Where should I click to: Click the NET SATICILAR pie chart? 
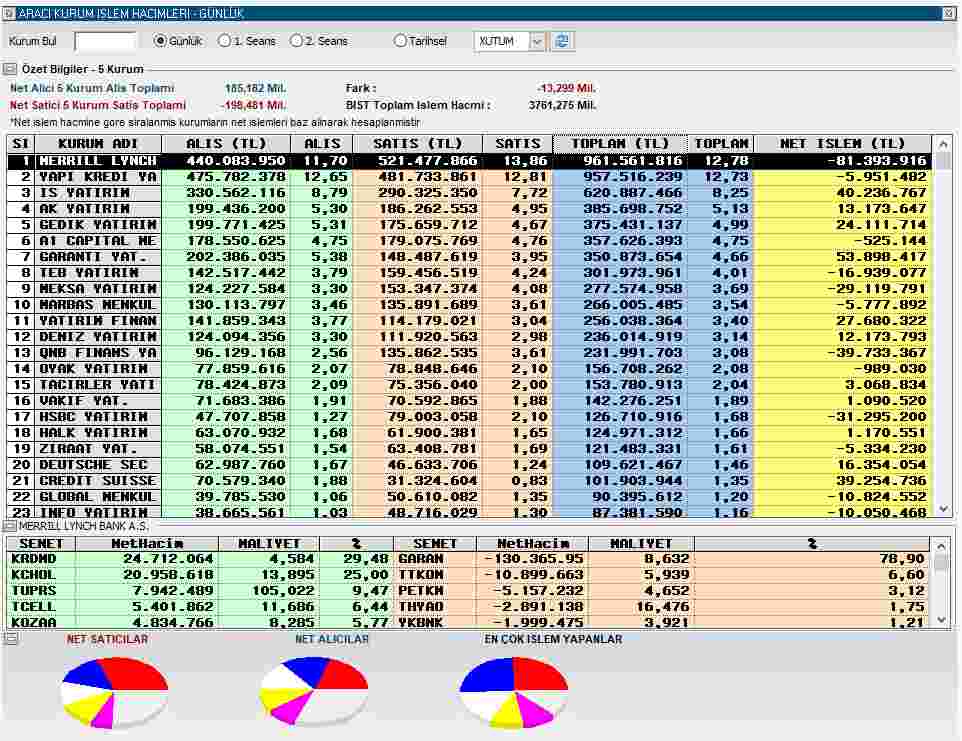tap(115, 693)
